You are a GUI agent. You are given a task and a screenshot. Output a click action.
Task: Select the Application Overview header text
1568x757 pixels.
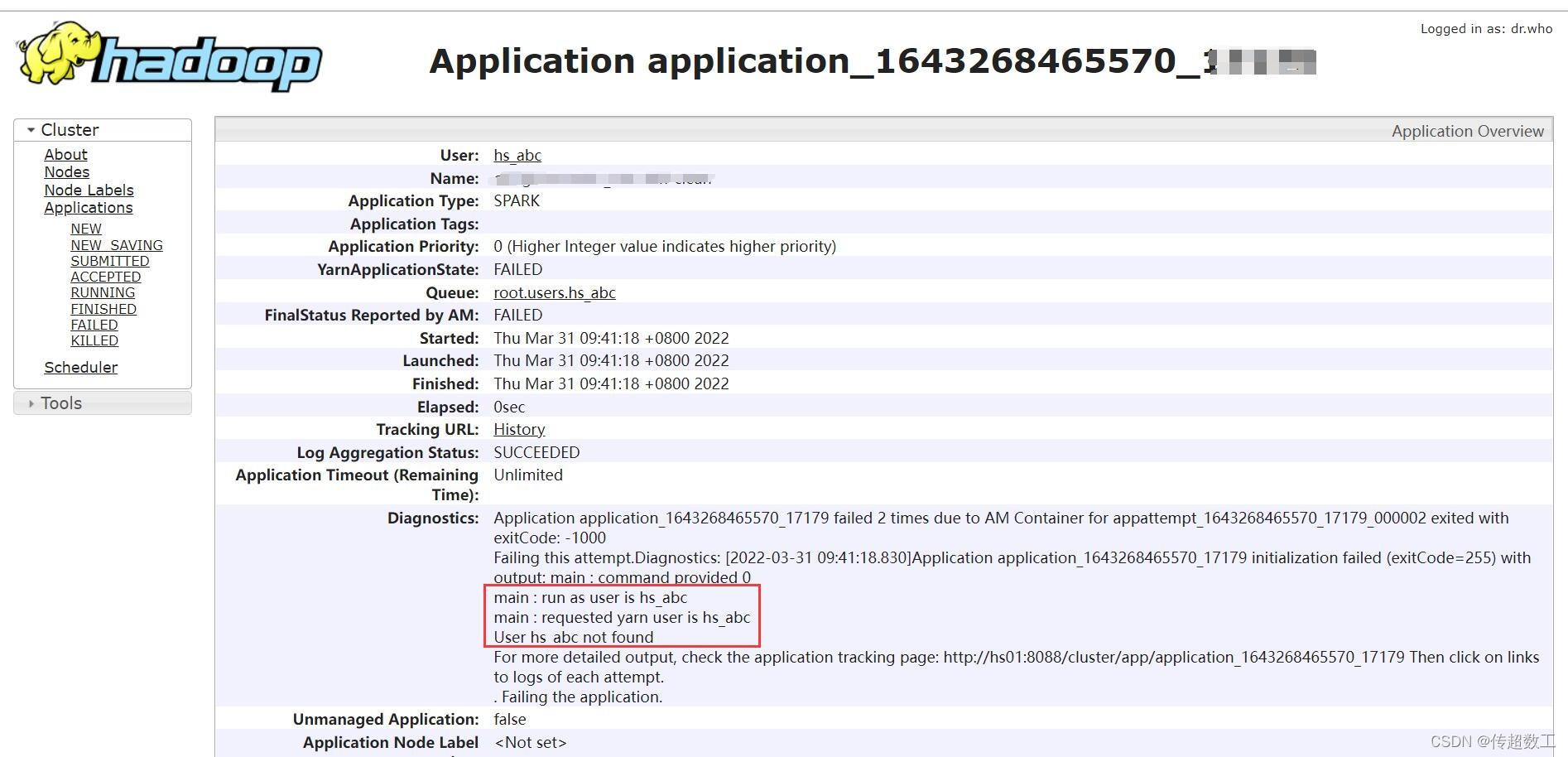[x=1467, y=132]
